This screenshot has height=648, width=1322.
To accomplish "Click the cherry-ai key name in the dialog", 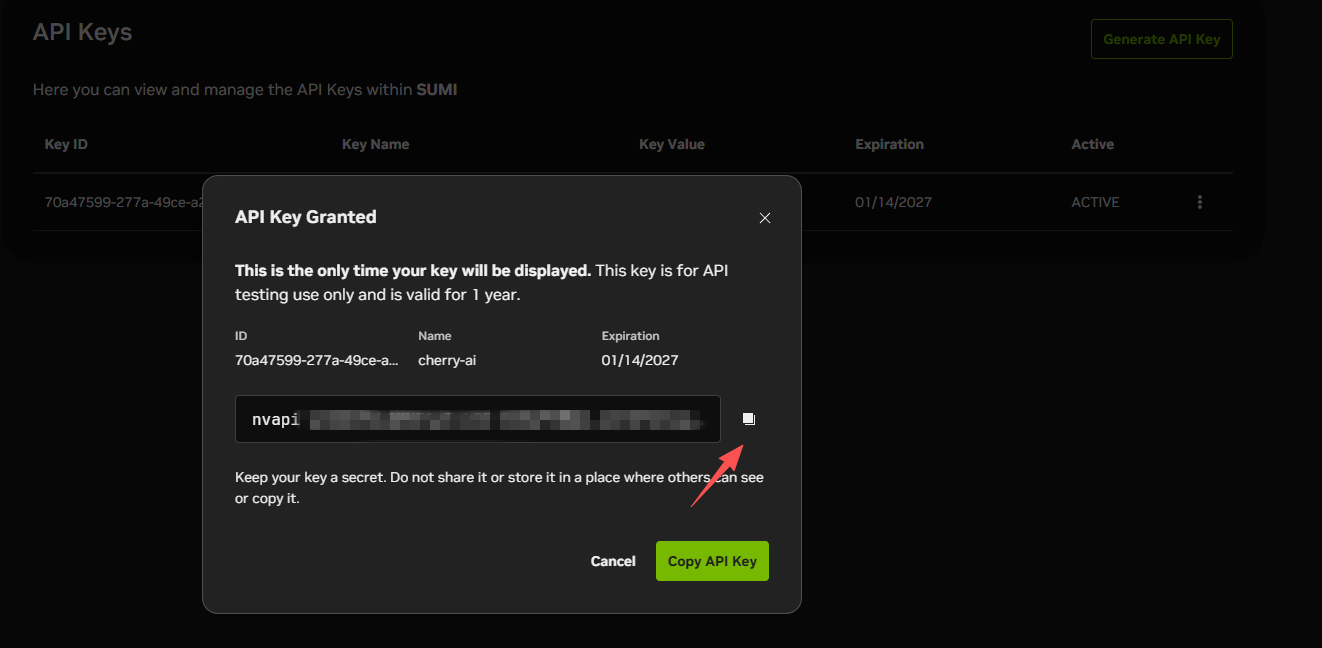I will [446, 360].
